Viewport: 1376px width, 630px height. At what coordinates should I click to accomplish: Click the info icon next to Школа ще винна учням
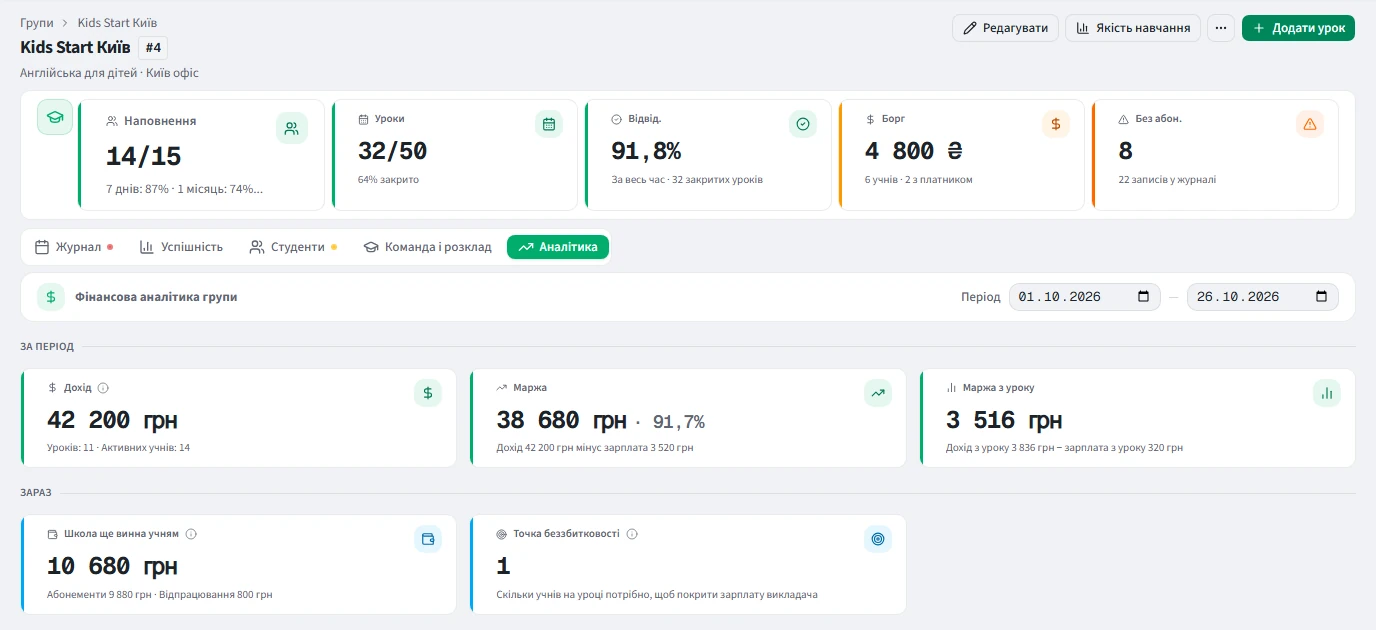point(191,534)
